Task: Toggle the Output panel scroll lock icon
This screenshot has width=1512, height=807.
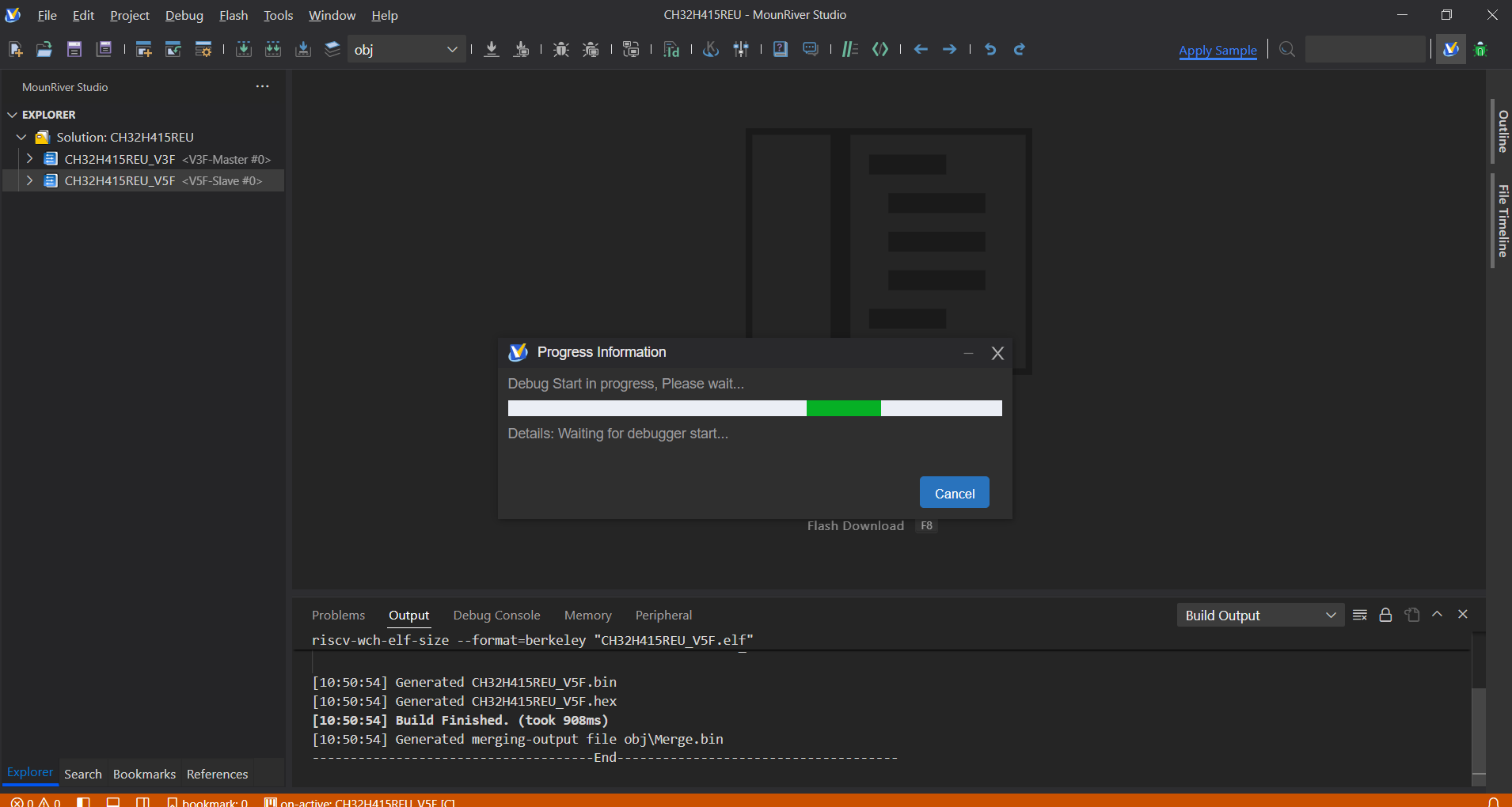Action: pos(1385,615)
